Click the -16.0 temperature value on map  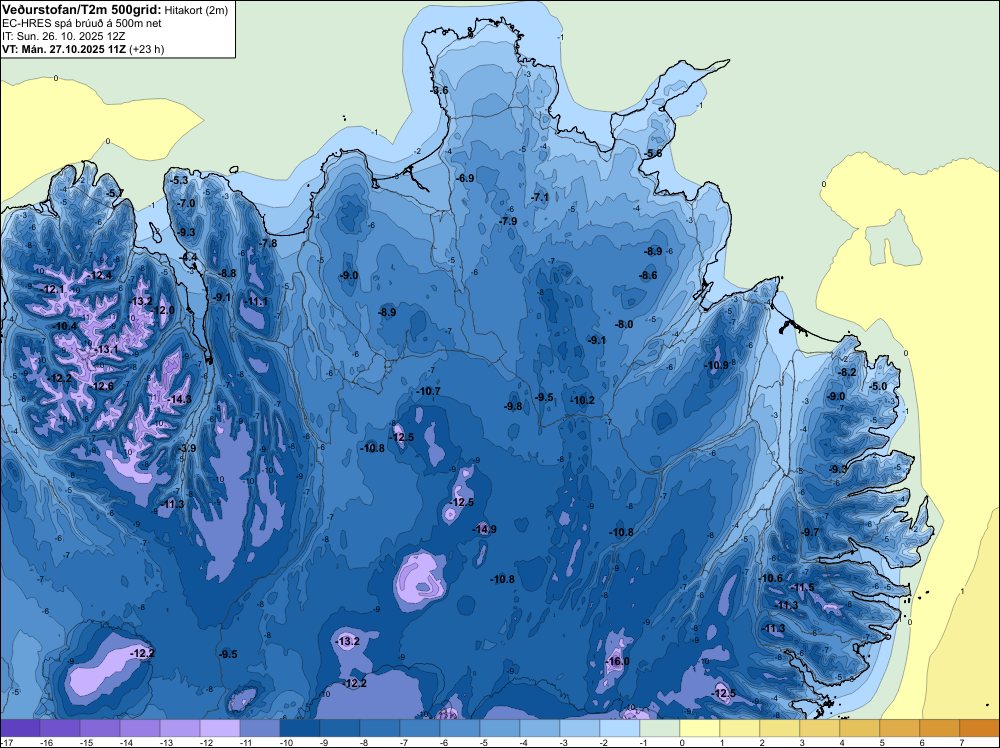[617, 661]
